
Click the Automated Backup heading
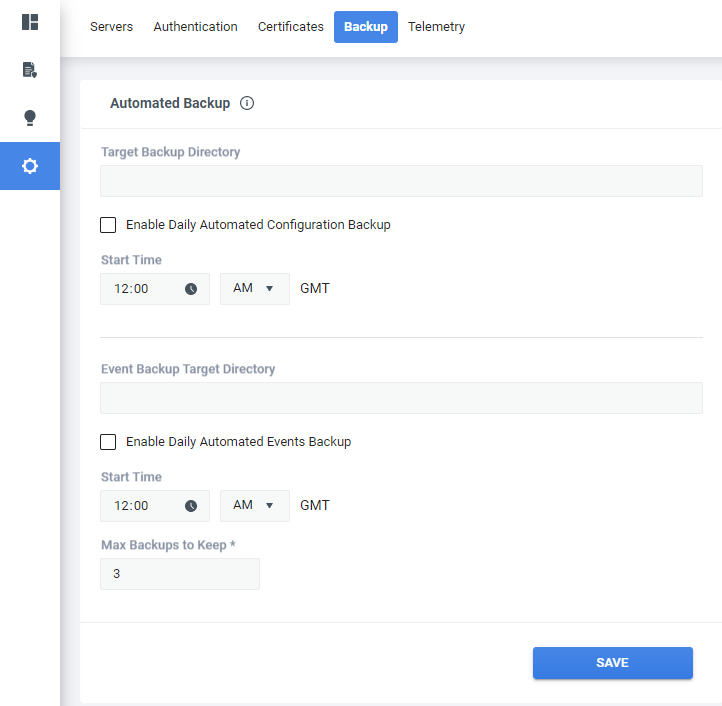pyautogui.click(x=170, y=103)
